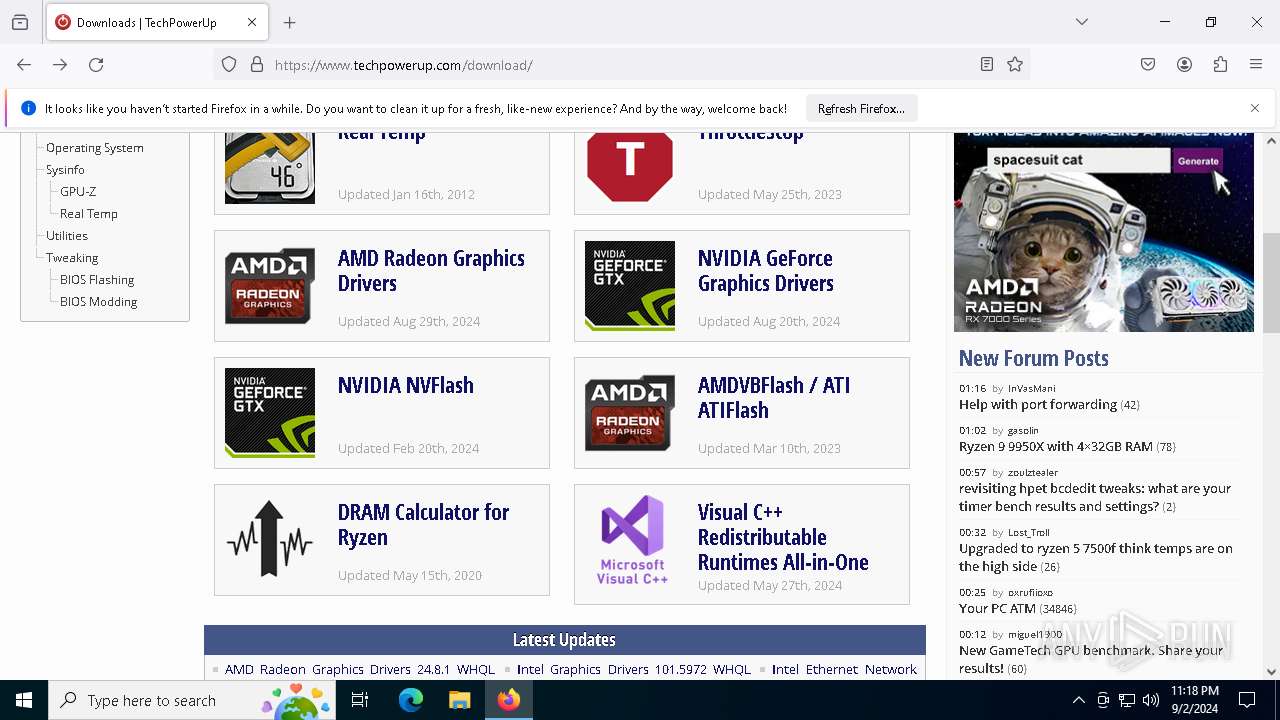Open Ryzen 9 9950X with 4×32GB RAM post
The width and height of the screenshot is (1280, 720).
pyautogui.click(x=1056, y=447)
